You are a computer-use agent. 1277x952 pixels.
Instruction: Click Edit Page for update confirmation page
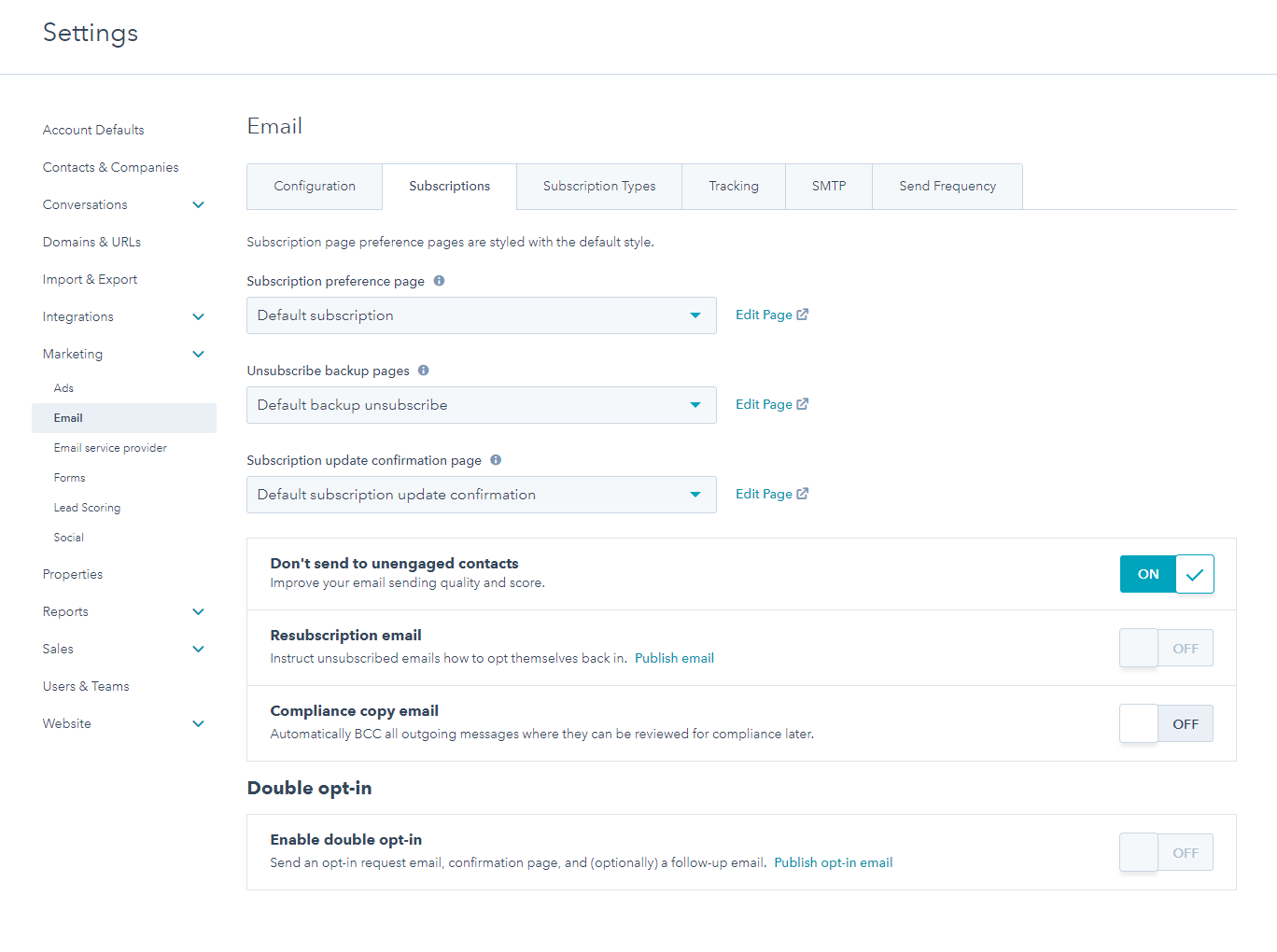coord(772,494)
